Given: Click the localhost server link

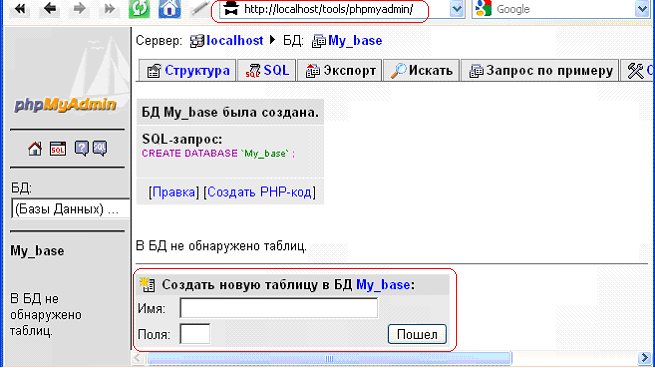Looking at the screenshot, I should 235,41.
